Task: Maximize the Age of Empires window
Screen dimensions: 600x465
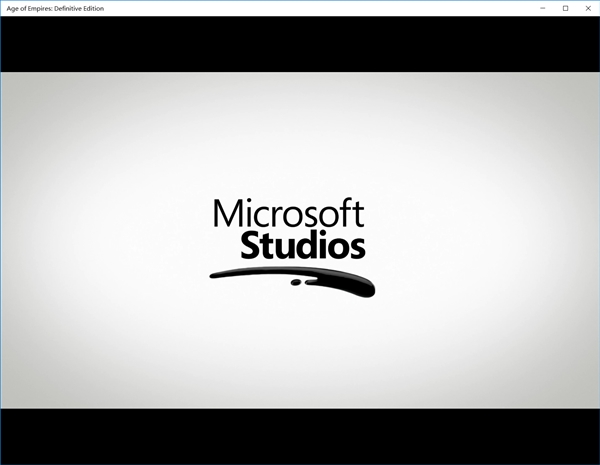Action: pyautogui.click(x=565, y=8)
